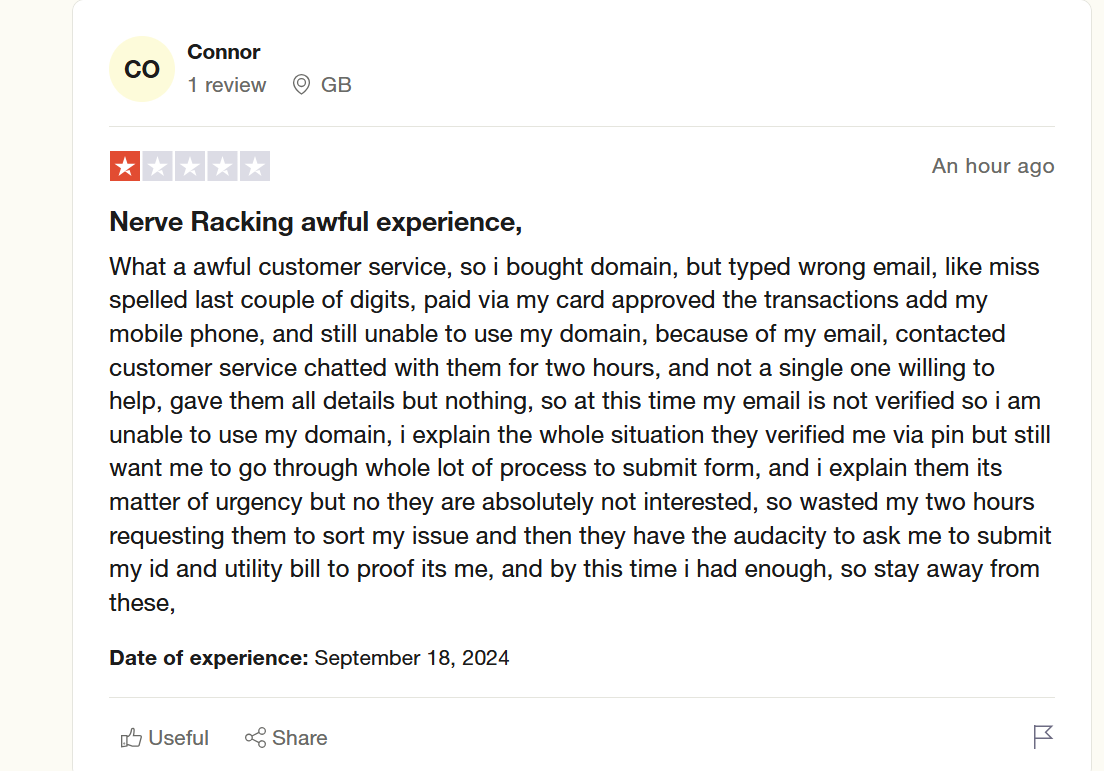This screenshot has height=771, width=1104.
Task: Open reviewer Connor's profile name
Action: (x=224, y=52)
